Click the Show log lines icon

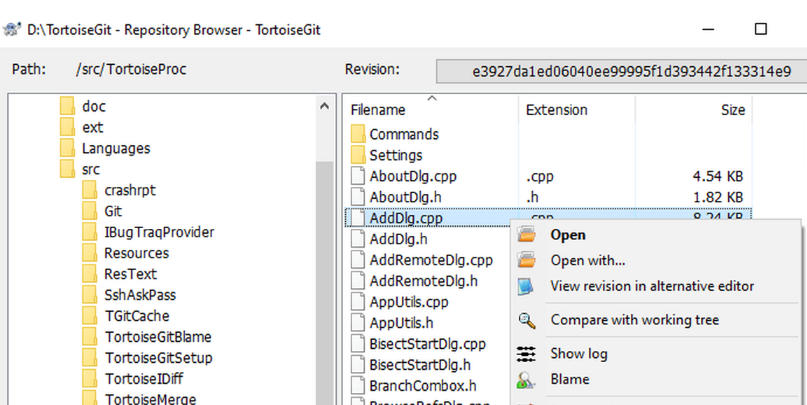pos(526,354)
